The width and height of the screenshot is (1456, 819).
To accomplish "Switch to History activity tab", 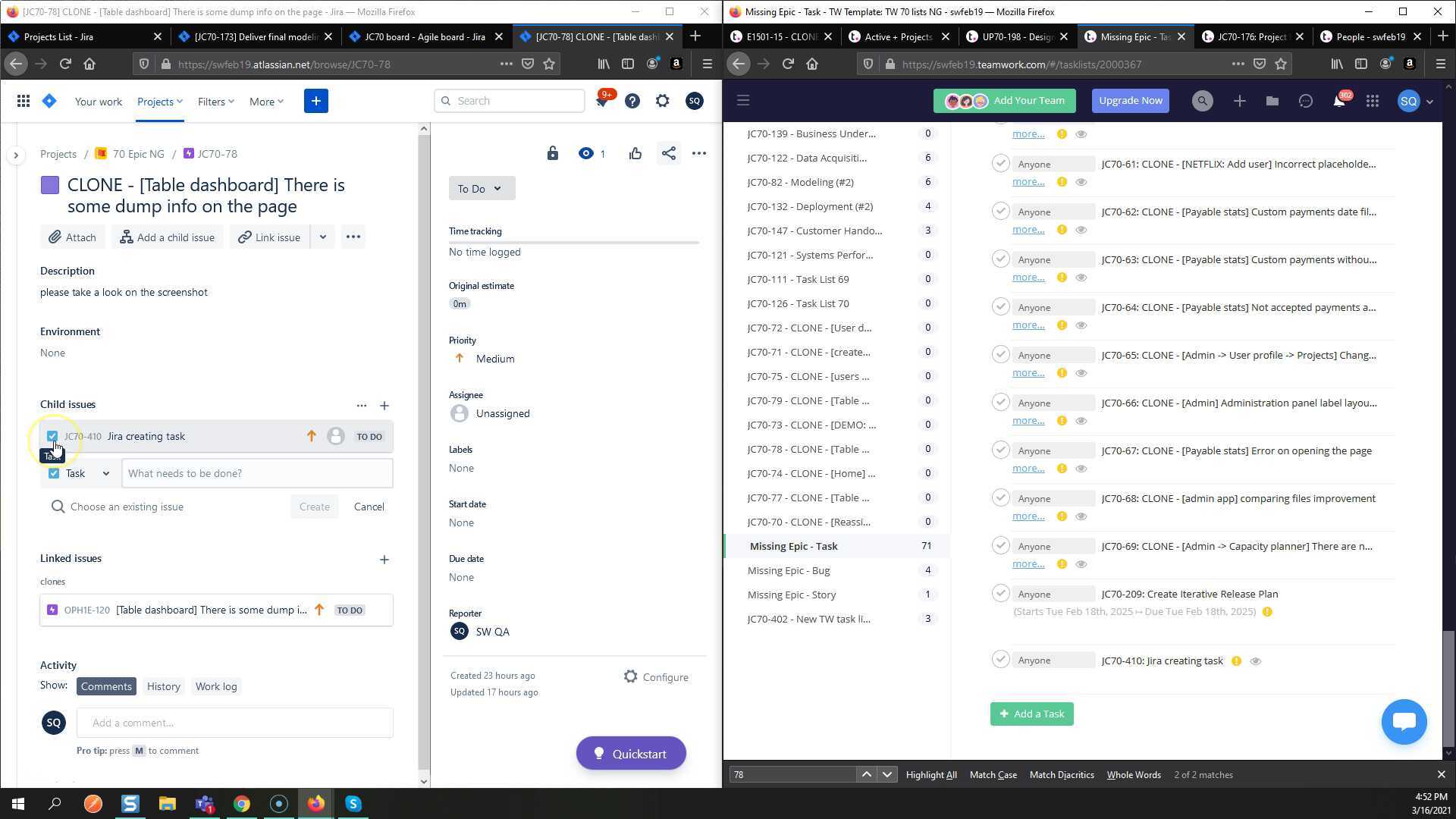I will (163, 686).
